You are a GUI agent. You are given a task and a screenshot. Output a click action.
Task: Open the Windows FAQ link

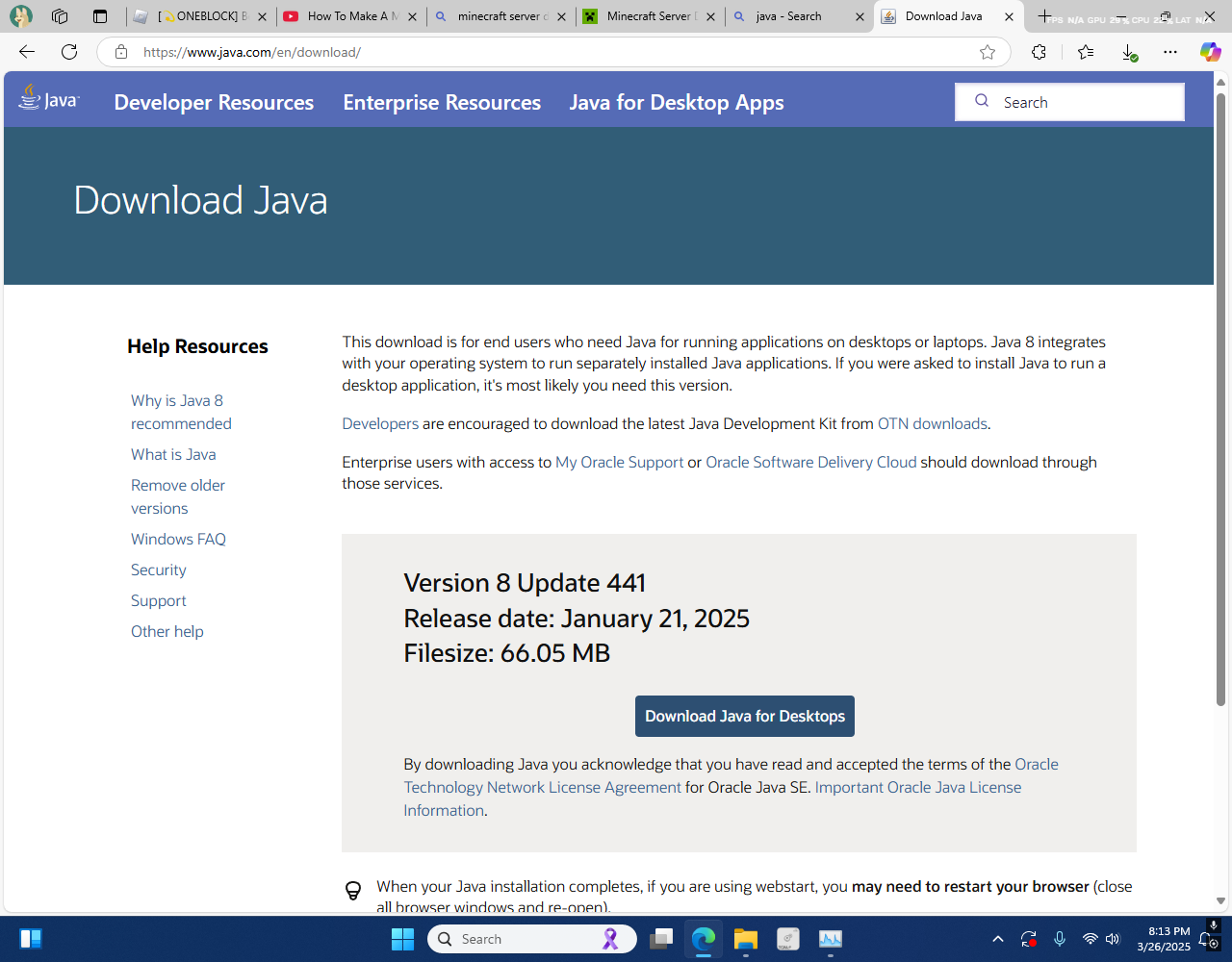coord(178,539)
